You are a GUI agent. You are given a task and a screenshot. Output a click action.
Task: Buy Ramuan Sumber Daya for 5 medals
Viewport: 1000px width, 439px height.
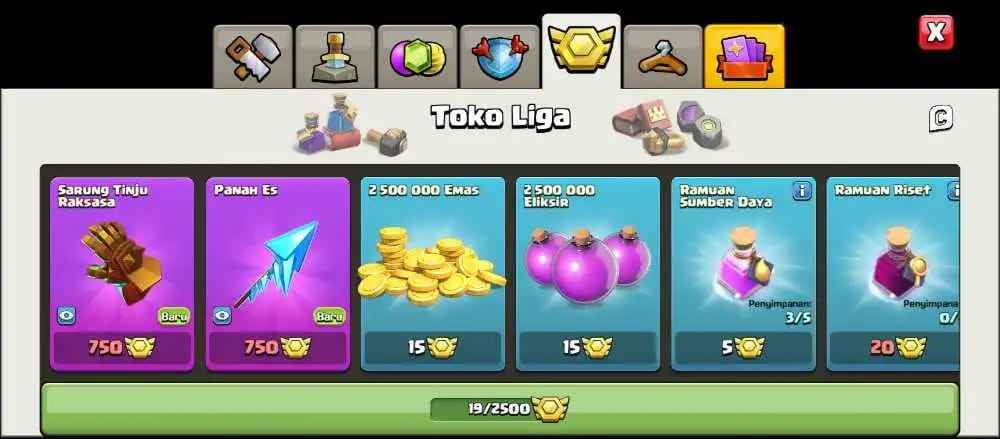[x=744, y=347]
